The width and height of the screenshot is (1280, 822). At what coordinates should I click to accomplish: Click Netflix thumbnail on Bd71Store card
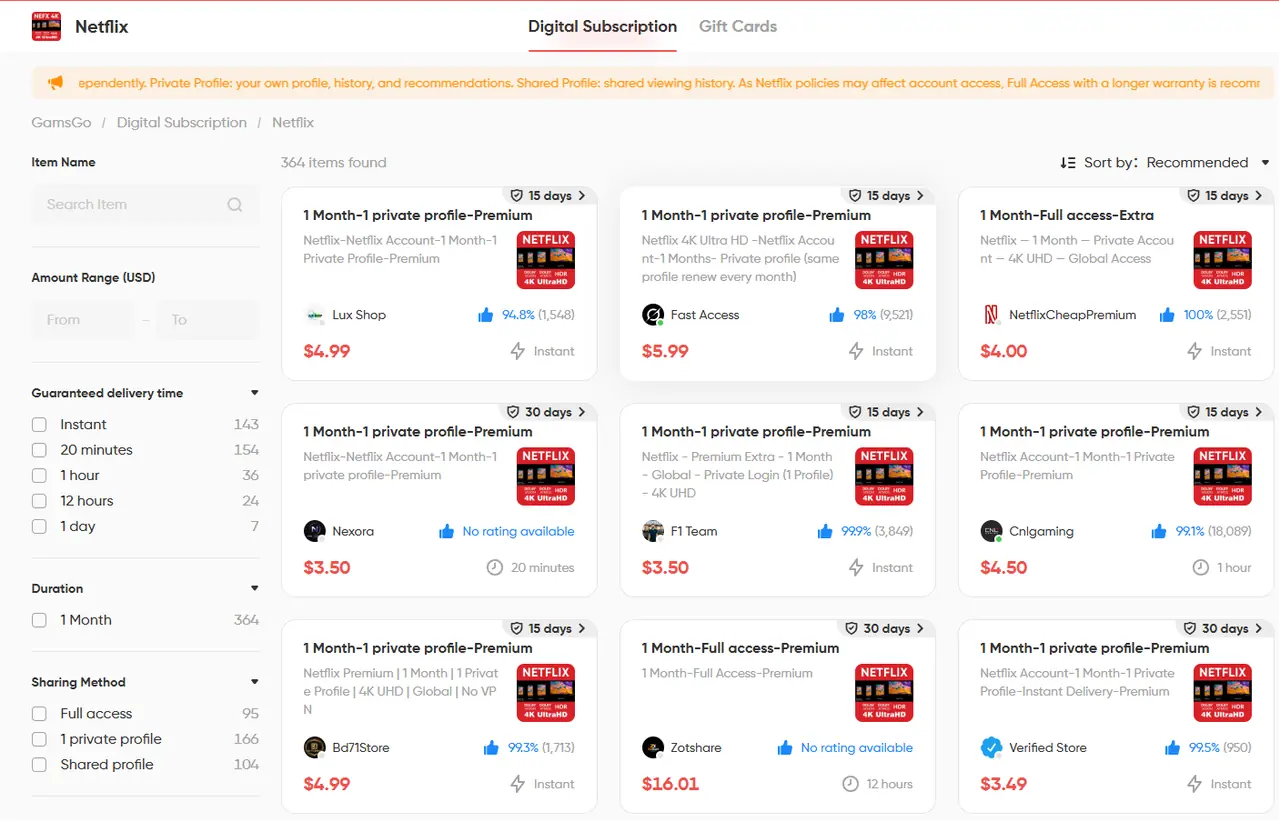coord(546,693)
